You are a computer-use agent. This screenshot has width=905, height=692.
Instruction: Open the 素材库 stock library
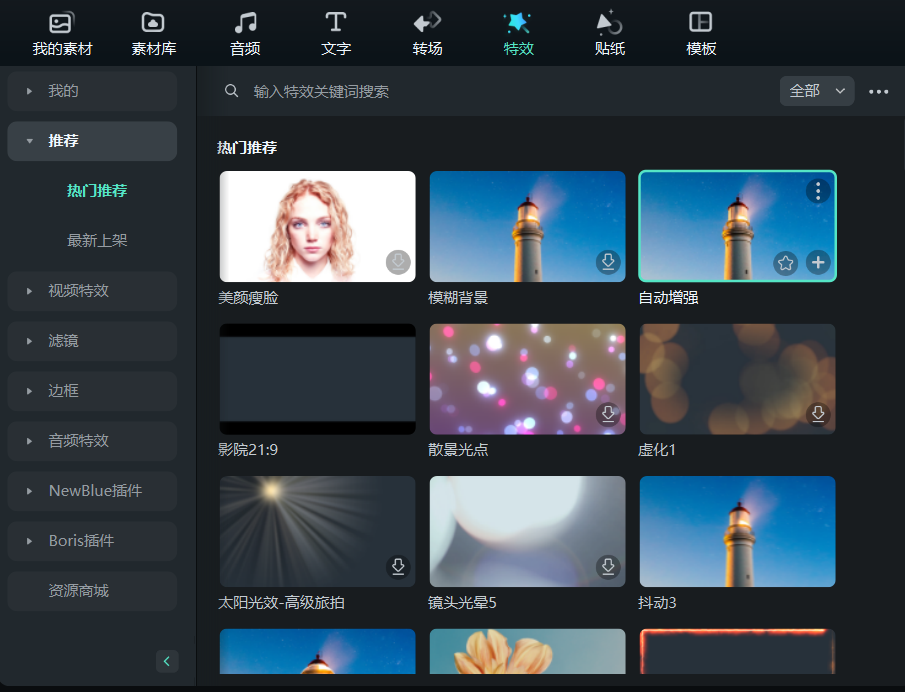pos(153,34)
